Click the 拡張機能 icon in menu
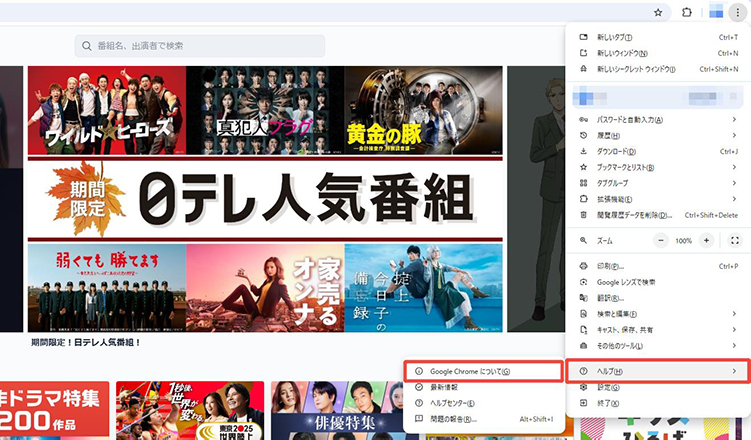The width and height of the screenshot is (751, 440). (583, 199)
